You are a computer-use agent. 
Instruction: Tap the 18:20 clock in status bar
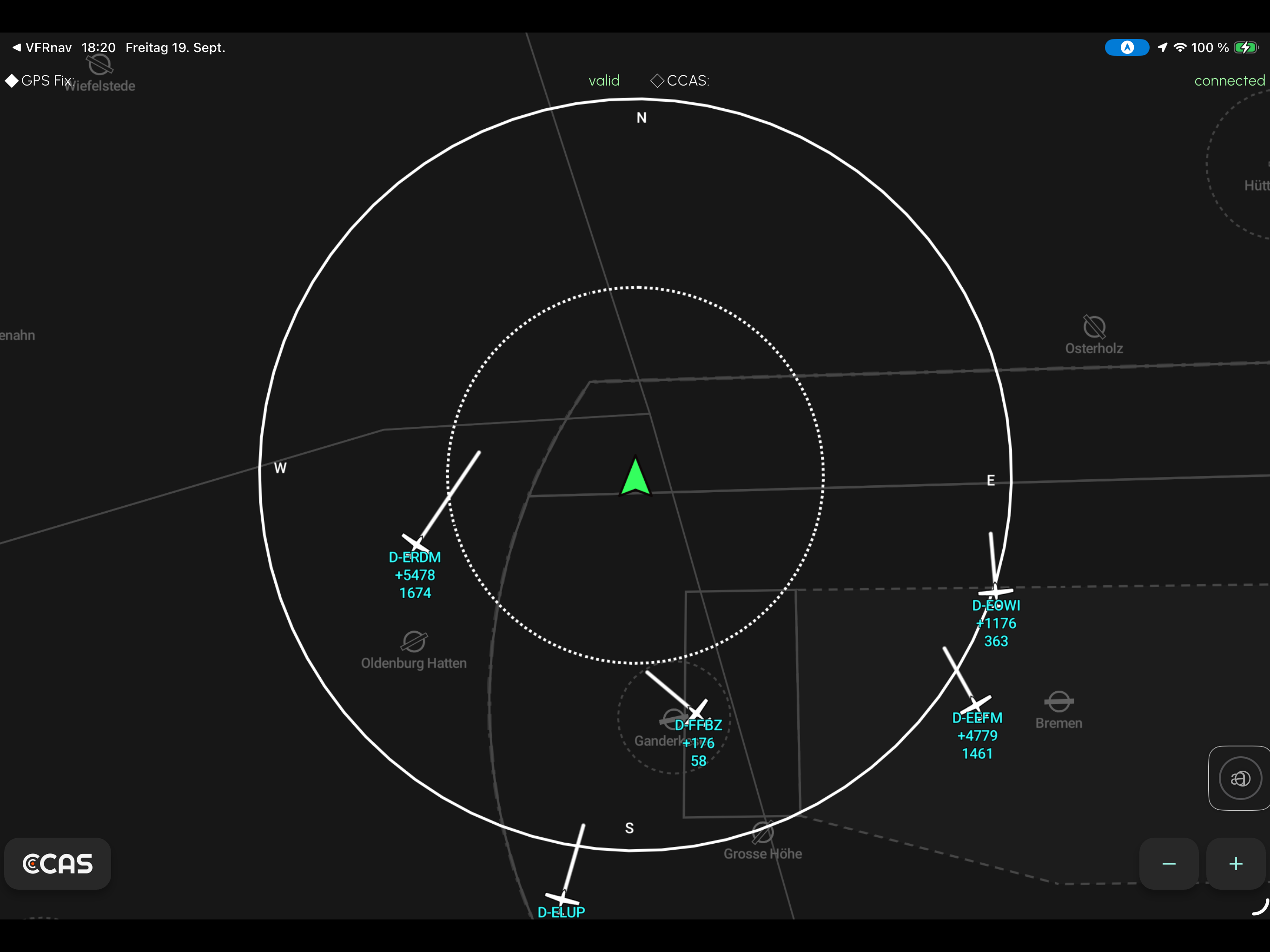click(x=98, y=48)
